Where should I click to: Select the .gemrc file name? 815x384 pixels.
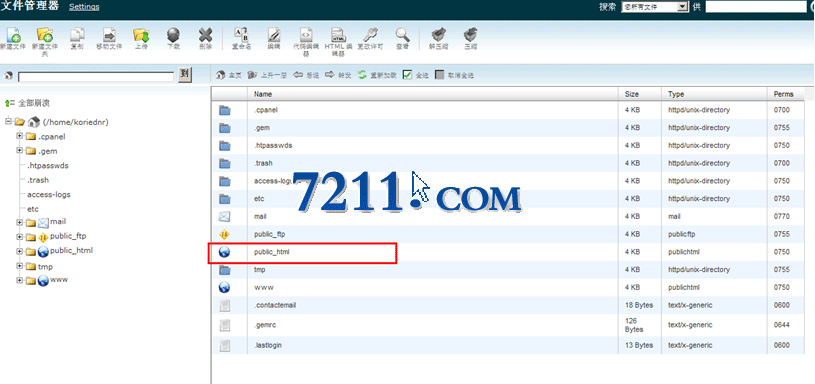[264, 325]
